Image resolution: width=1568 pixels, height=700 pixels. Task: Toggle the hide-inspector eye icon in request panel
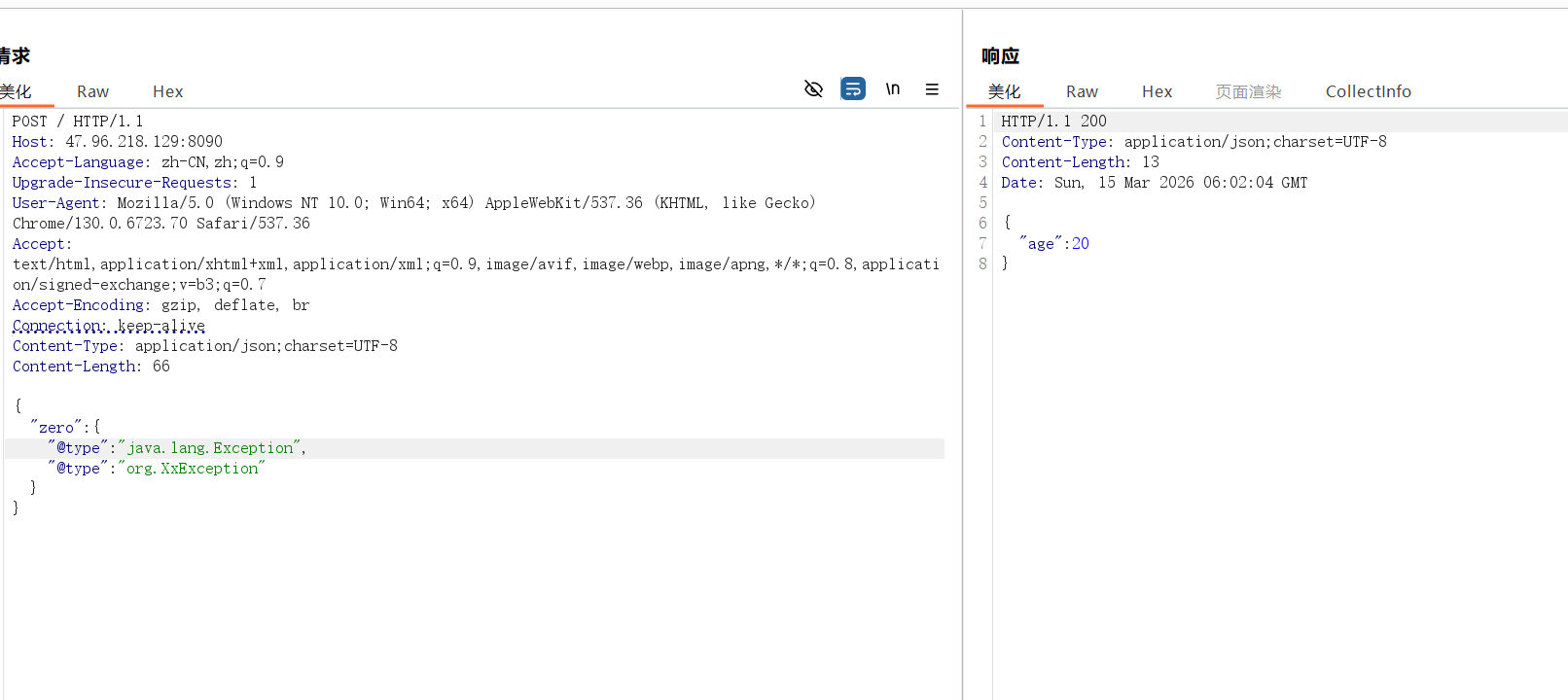[814, 89]
